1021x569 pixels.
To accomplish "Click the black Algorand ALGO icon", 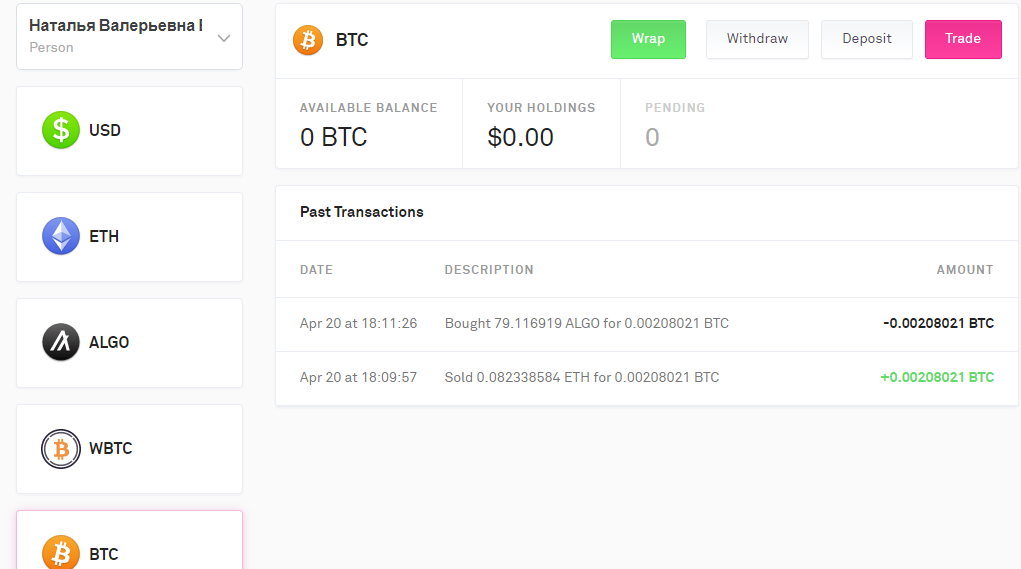I will pos(61,342).
